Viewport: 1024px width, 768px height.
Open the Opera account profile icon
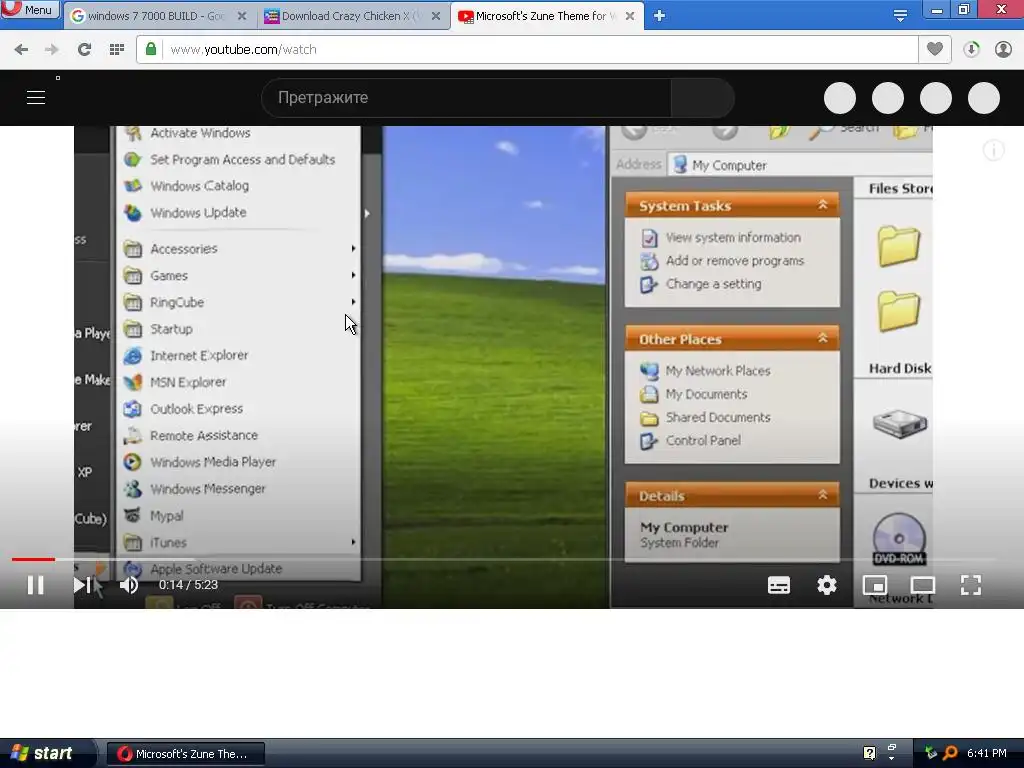[1003, 50]
